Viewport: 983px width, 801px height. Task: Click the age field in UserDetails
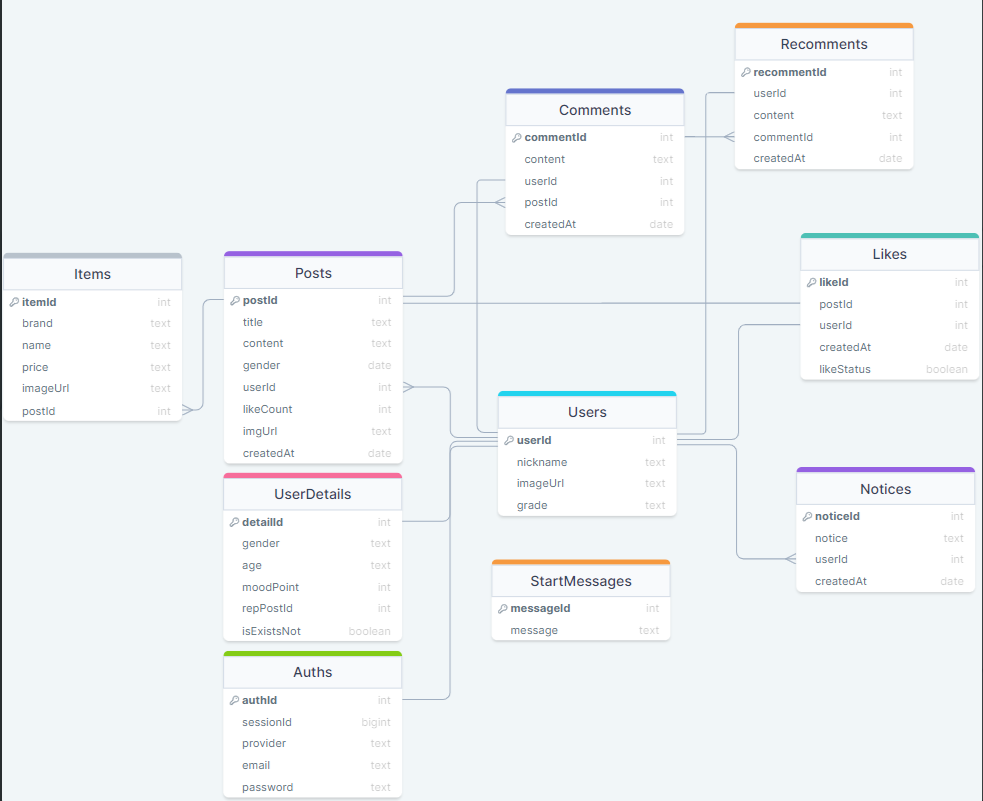click(x=313, y=565)
